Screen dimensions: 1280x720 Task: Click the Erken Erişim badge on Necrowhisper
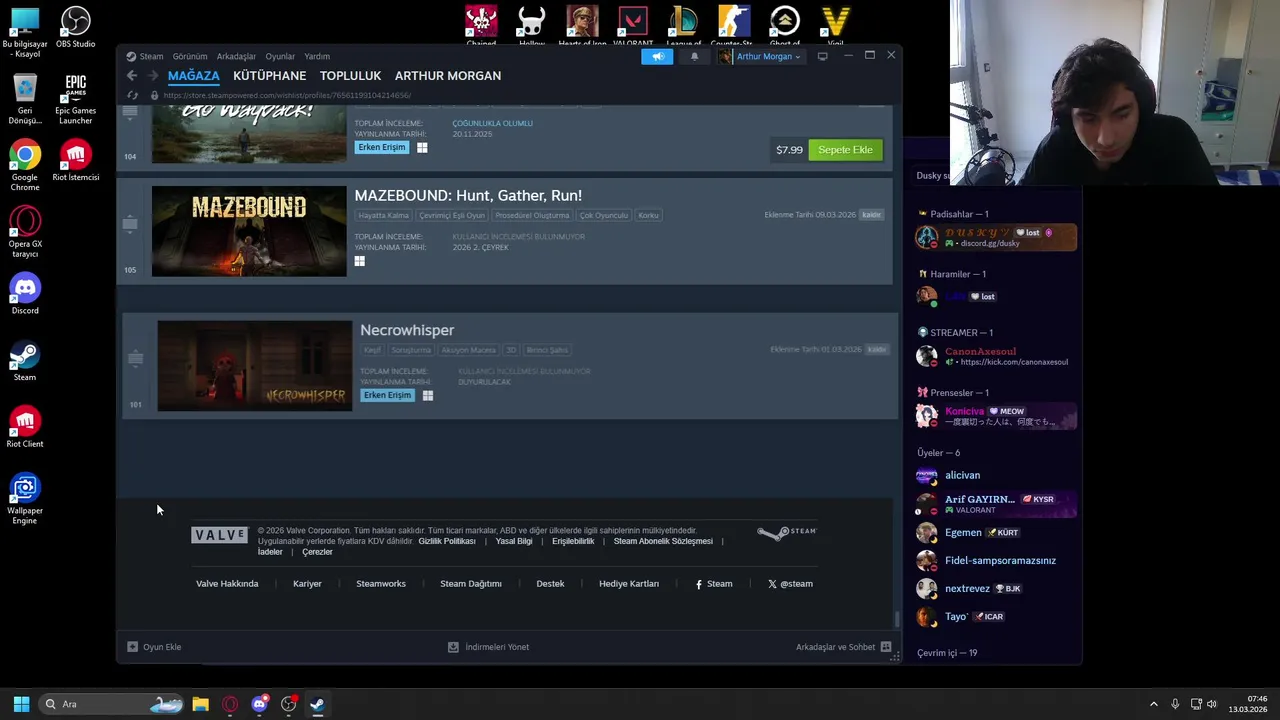point(387,395)
